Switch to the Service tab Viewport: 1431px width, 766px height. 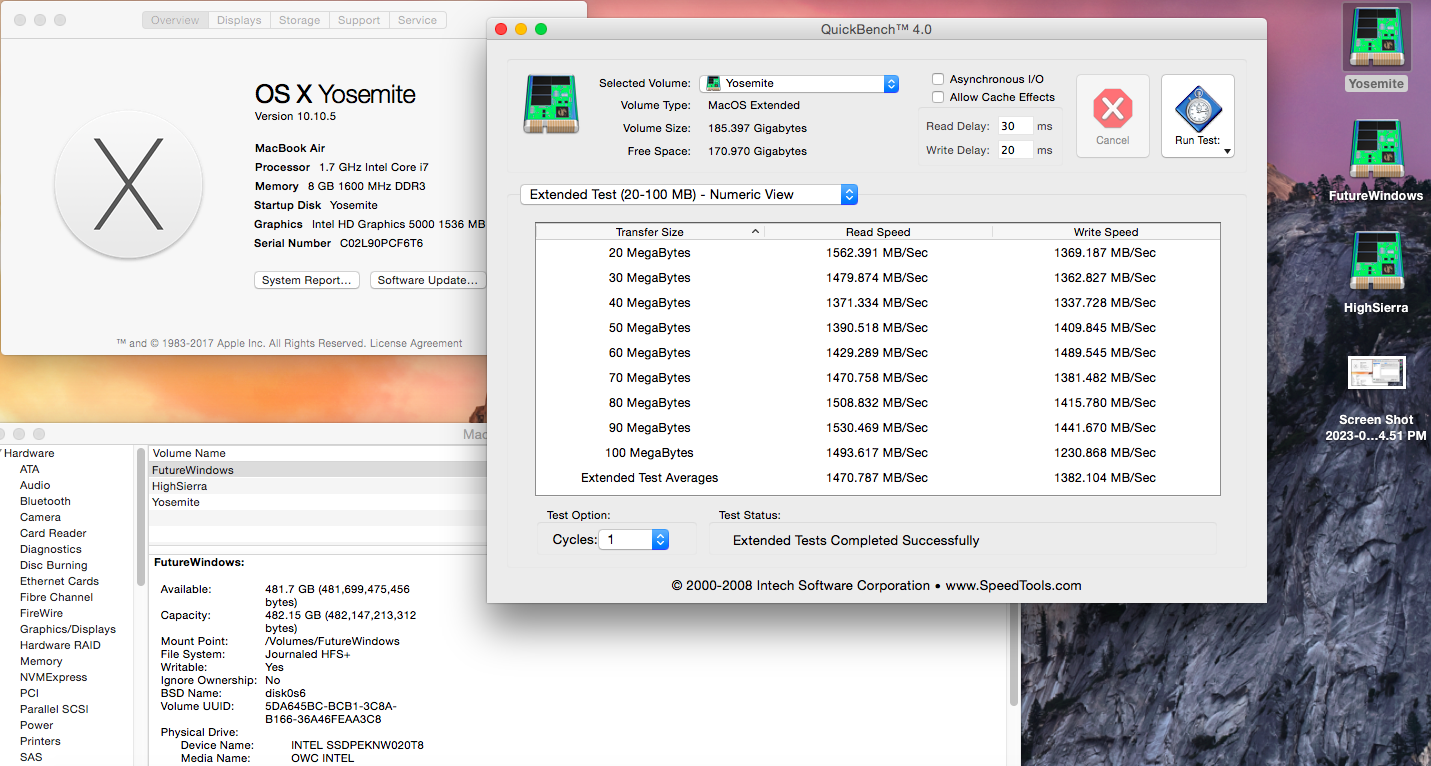(417, 20)
